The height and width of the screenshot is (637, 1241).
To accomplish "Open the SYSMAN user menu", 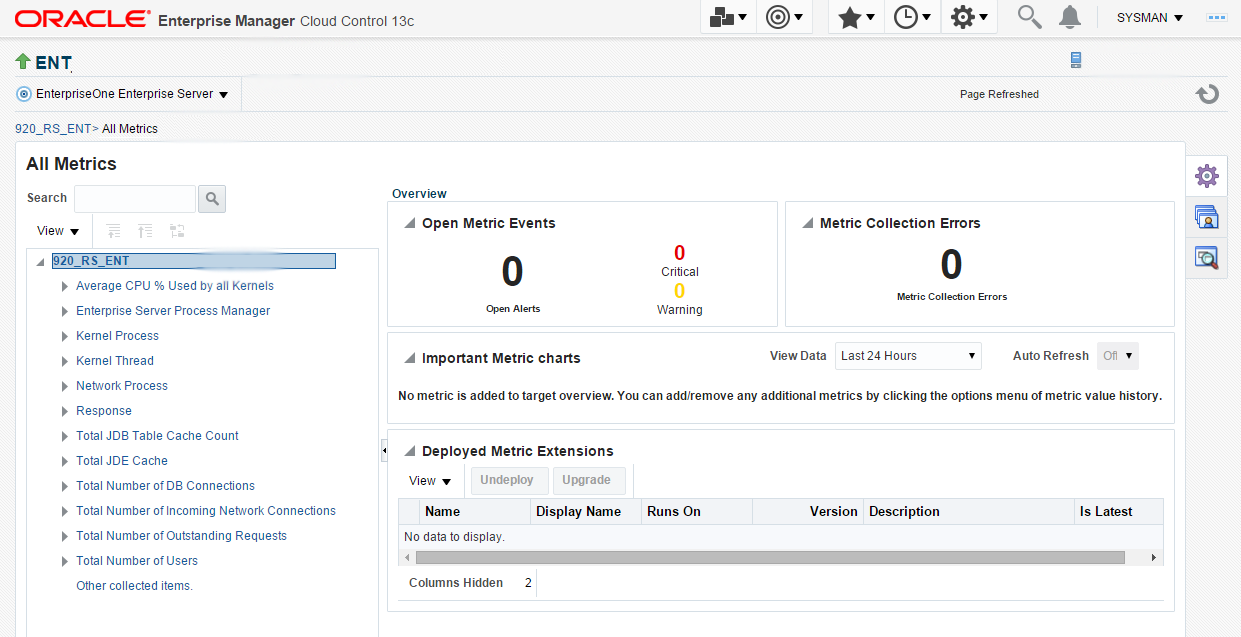I will pos(1149,18).
